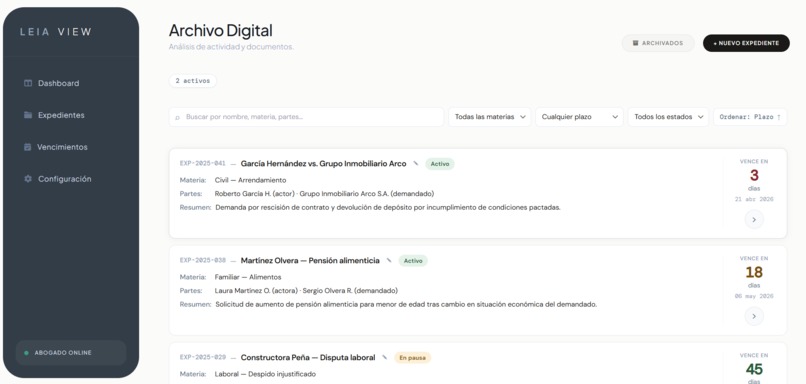Screen dimensions: 806x384
Task: Click text Civil — Arrendamiento
Action: coord(250,180)
